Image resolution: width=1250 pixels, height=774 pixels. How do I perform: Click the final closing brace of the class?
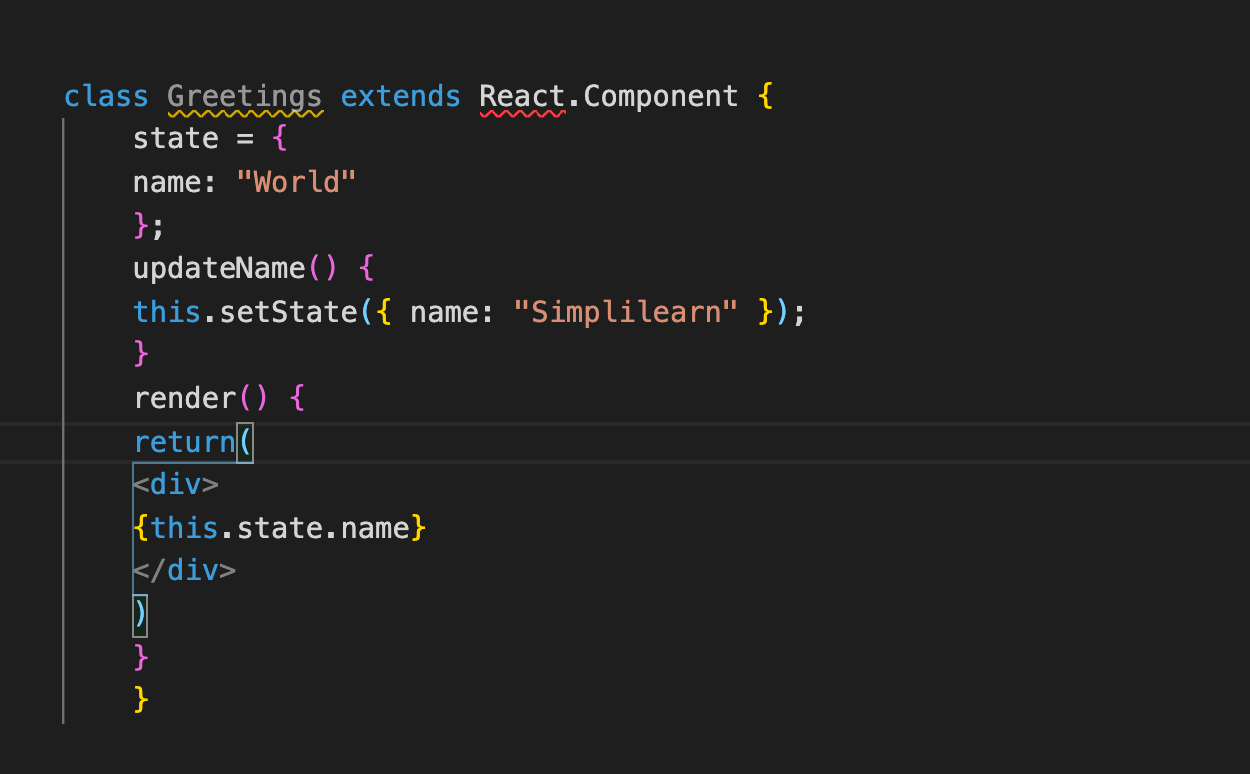142,700
